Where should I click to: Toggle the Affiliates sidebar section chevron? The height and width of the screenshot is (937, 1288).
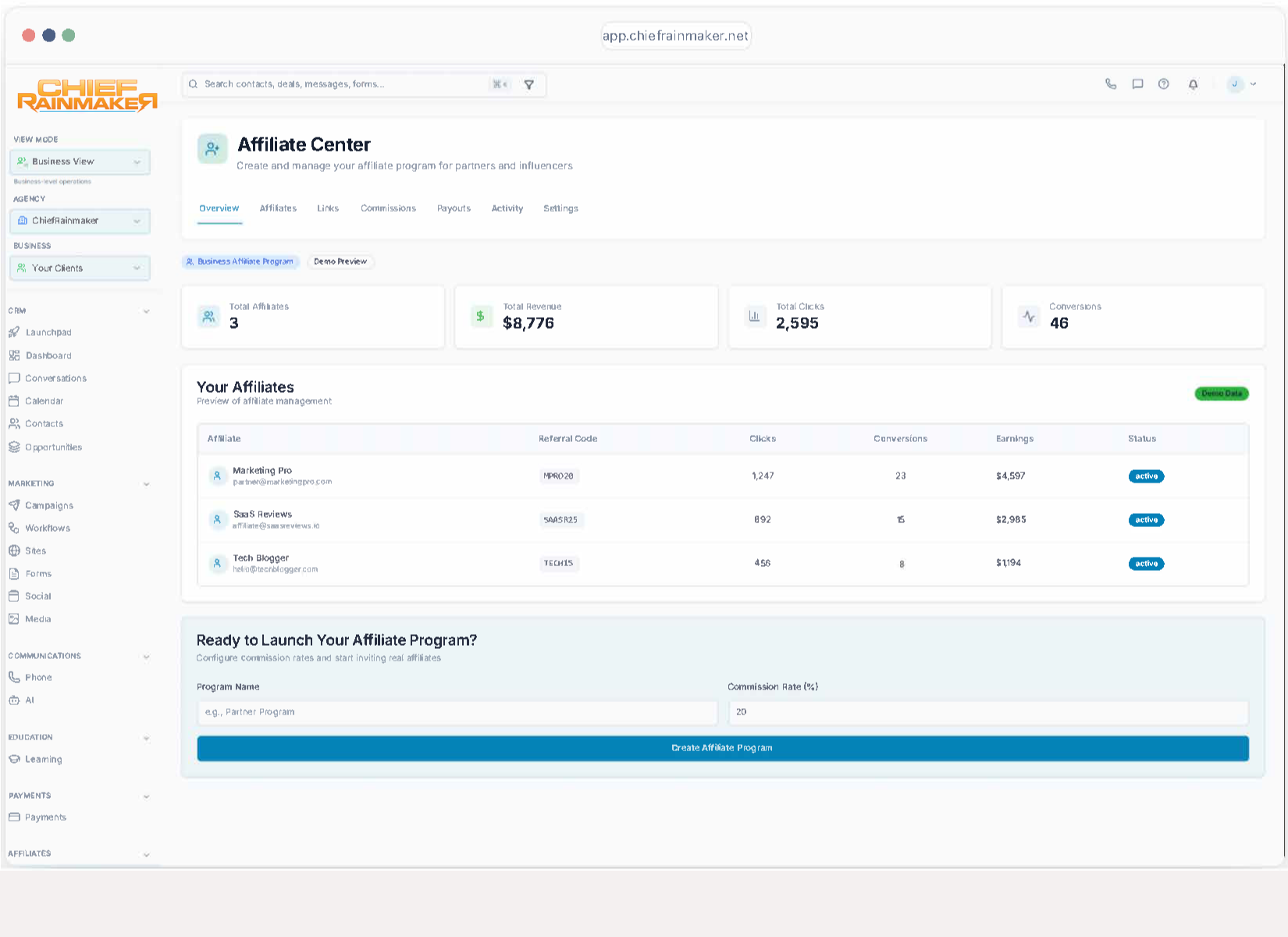click(146, 854)
